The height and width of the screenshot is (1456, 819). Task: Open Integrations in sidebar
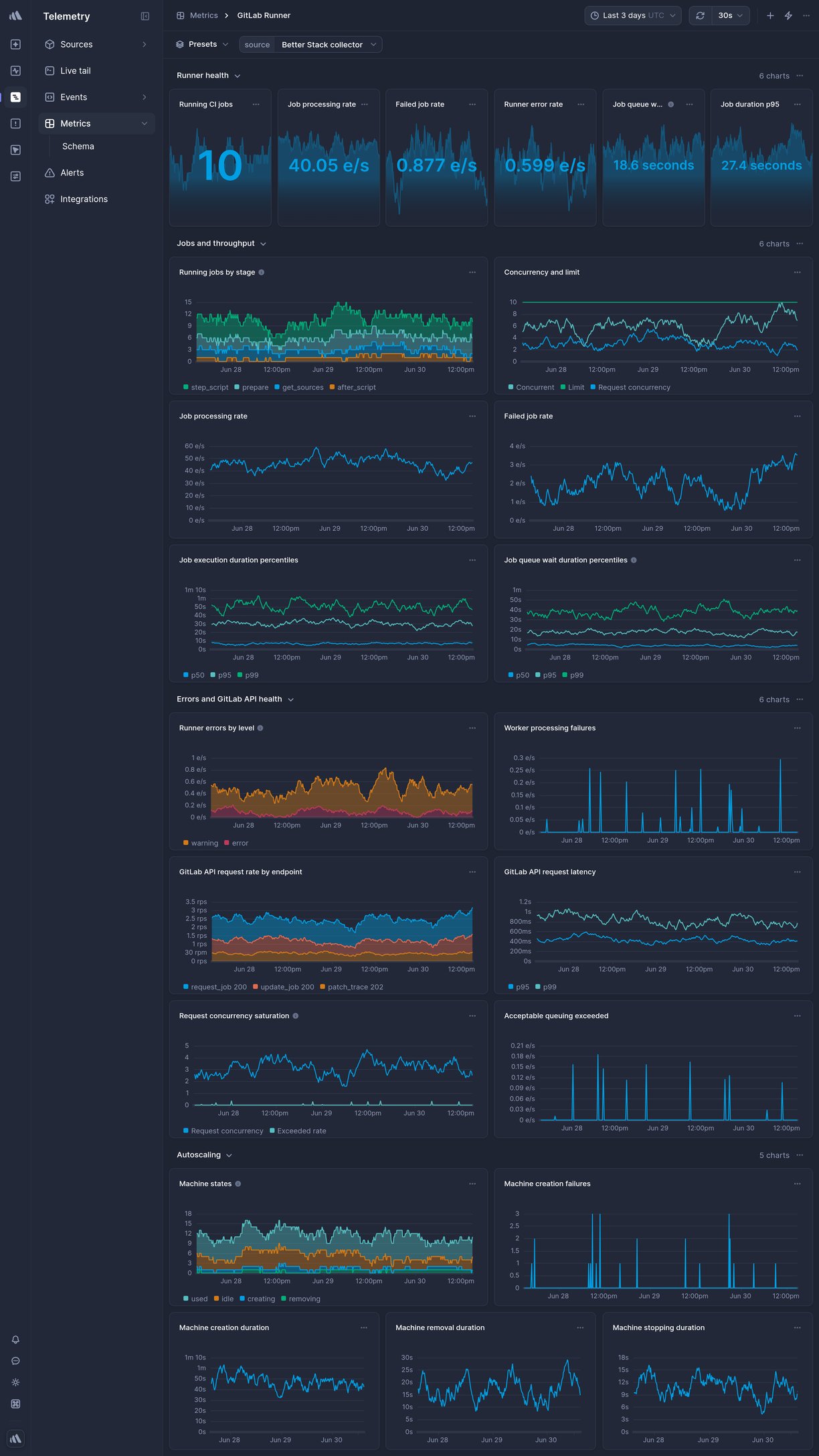point(97,199)
